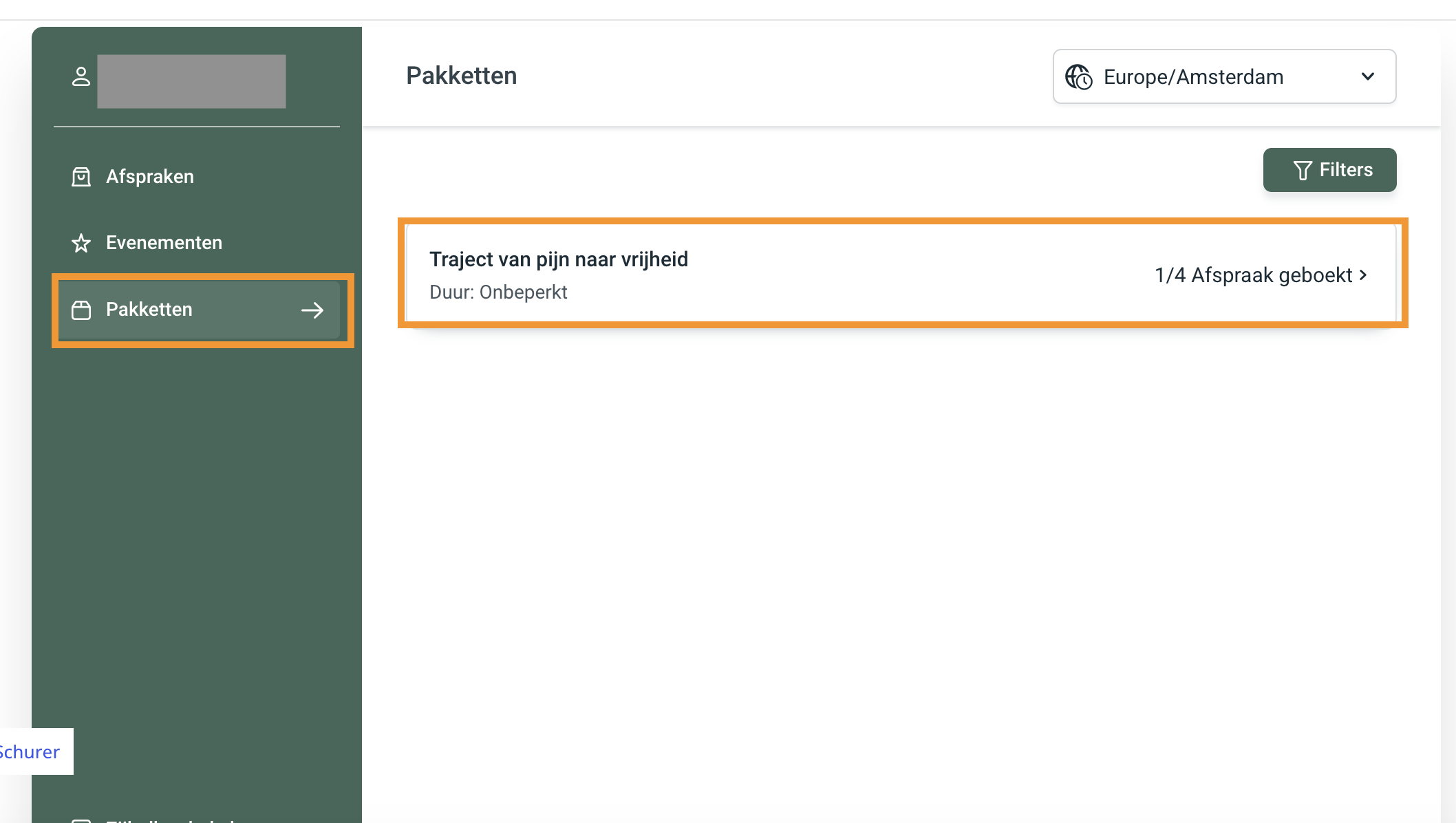Open Traject van pijn naar vrijheid package
Viewport: 1456px width, 823px height.
(x=558, y=259)
